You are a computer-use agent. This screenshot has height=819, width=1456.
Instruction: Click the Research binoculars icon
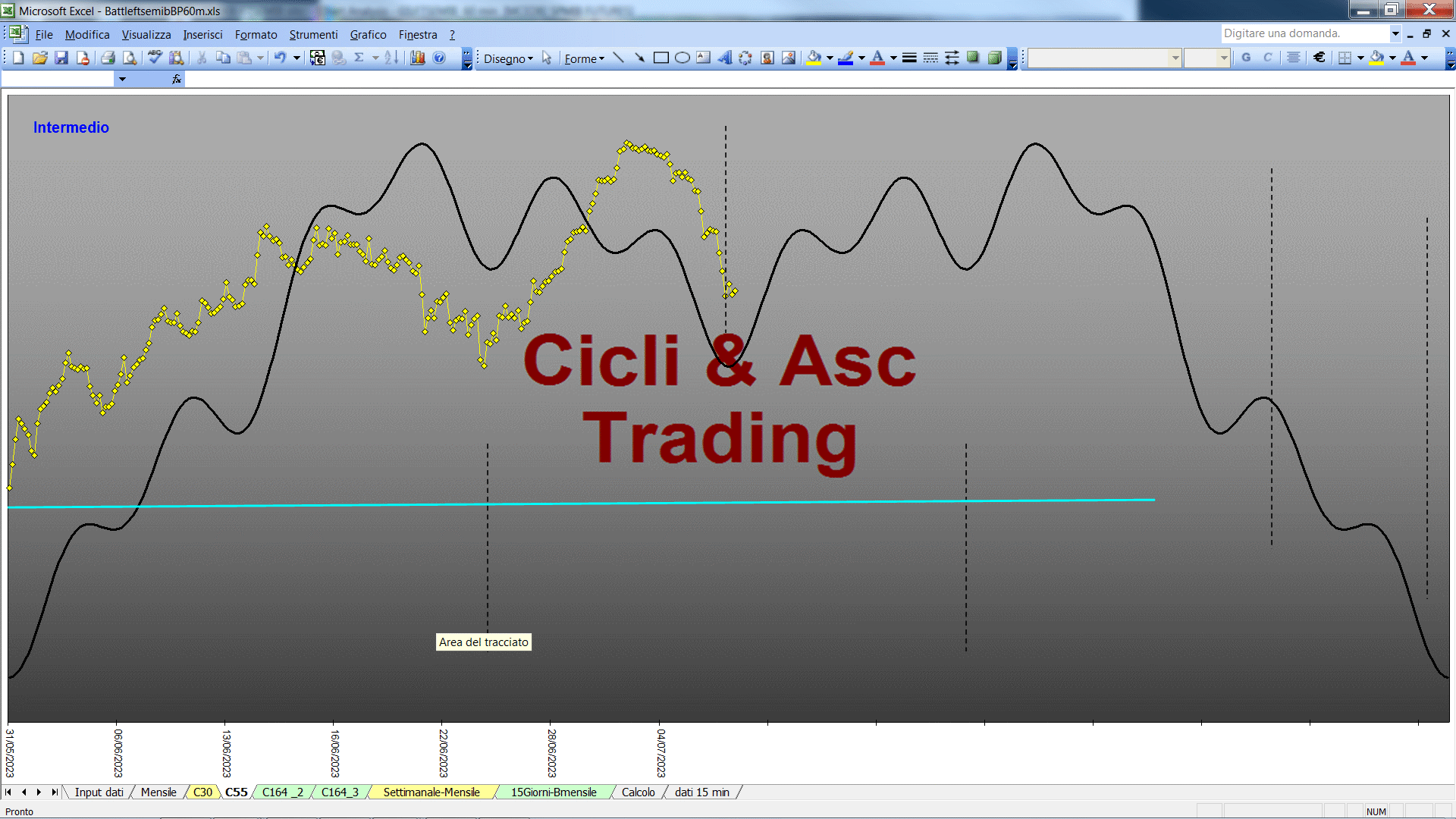[x=177, y=58]
